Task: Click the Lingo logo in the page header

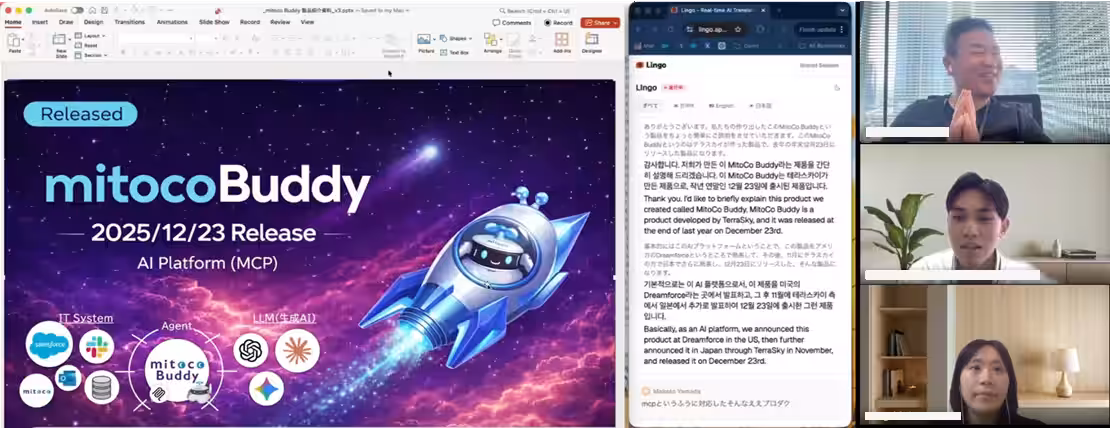Action: [651, 65]
